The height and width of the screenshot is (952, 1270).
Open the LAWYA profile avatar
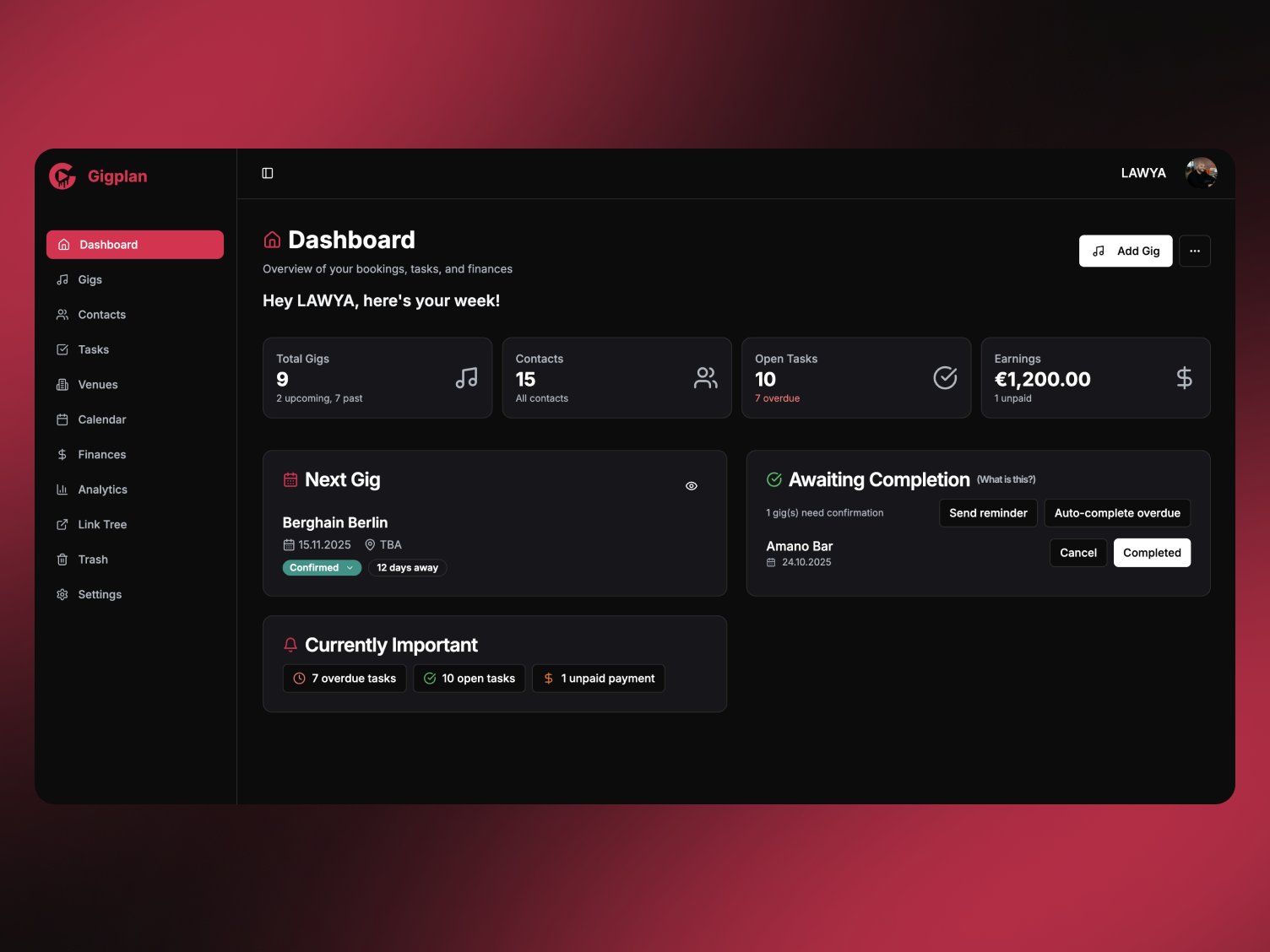[1200, 173]
